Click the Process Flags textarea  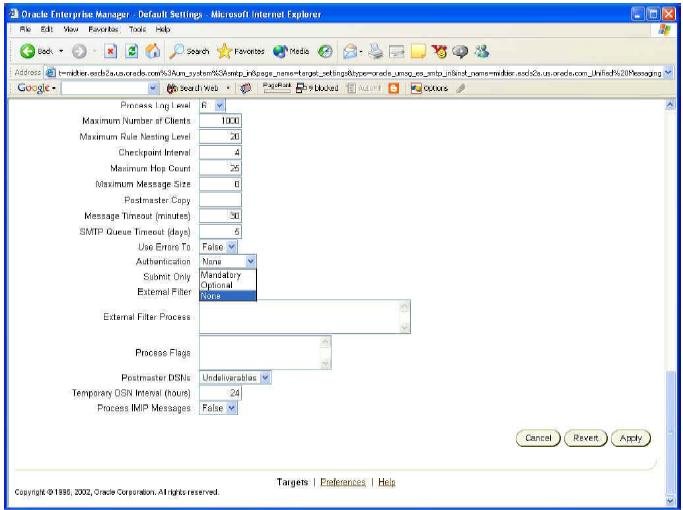tap(265, 352)
